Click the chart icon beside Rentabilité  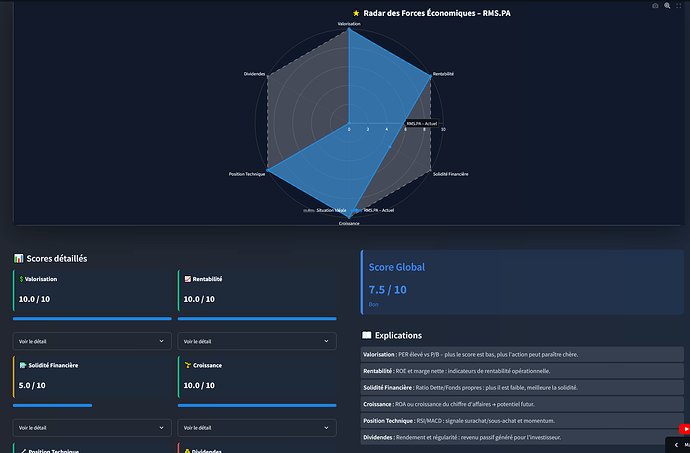coord(187,279)
